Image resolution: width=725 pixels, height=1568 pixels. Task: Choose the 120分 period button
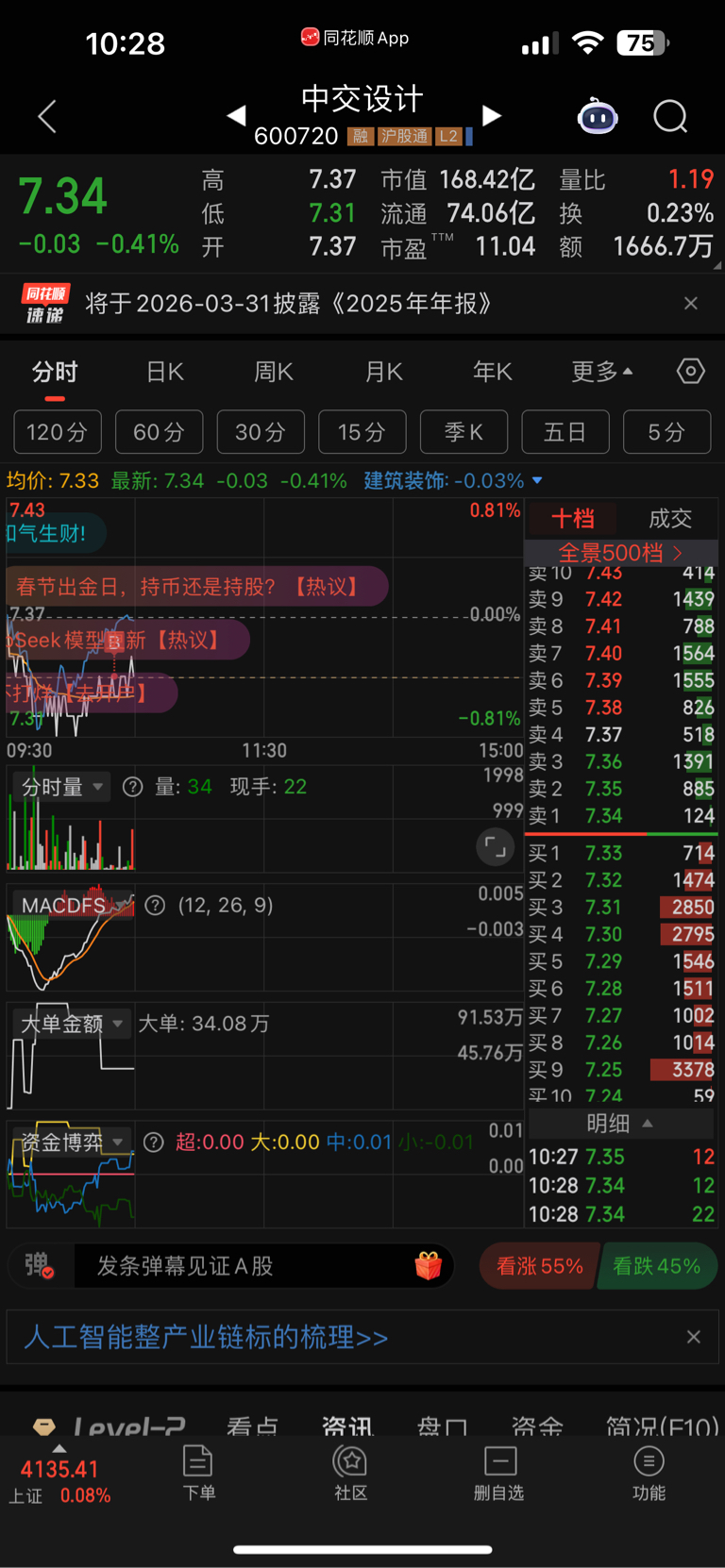pos(57,432)
